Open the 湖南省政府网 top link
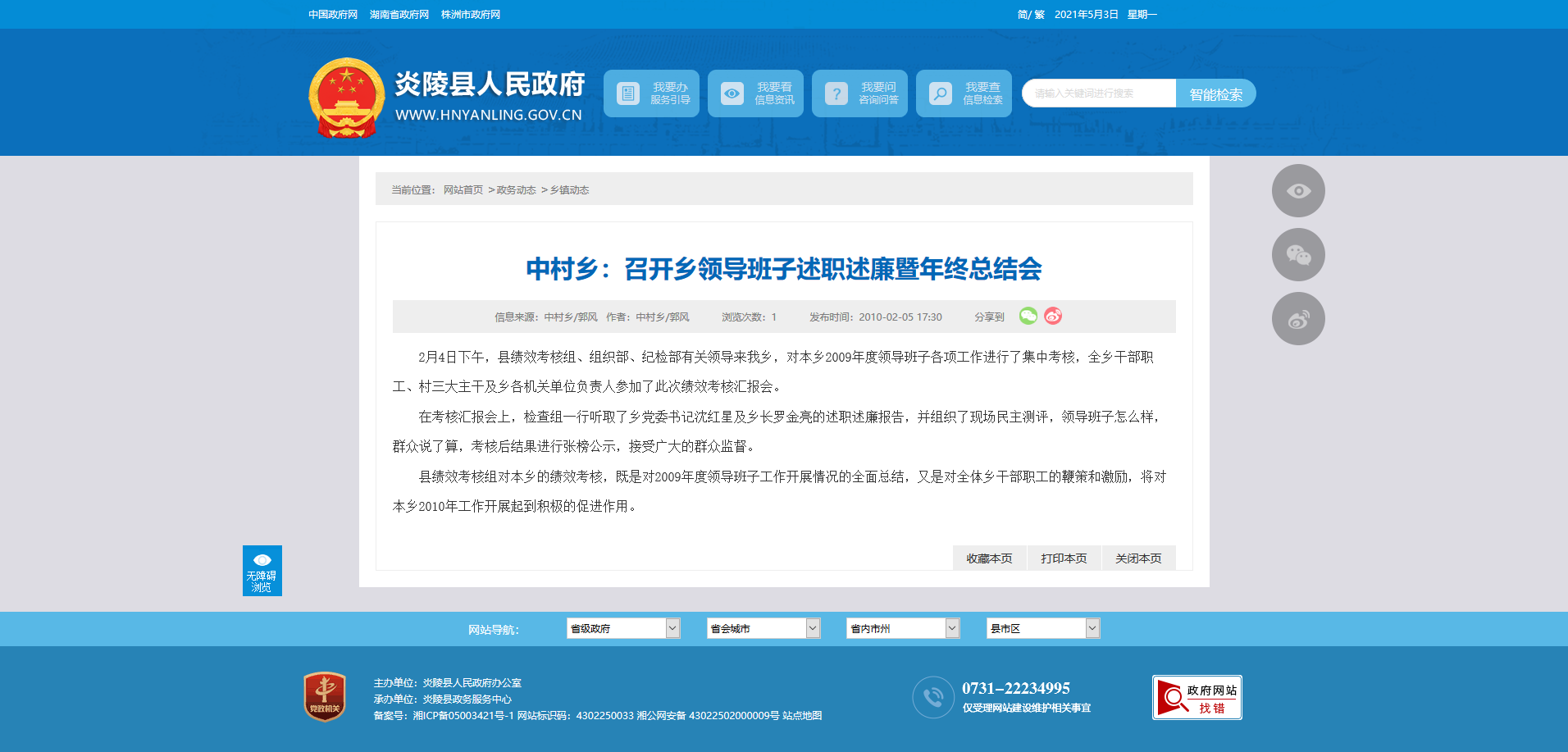The width and height of the screenshot is (1568, 752). (399, 15)
